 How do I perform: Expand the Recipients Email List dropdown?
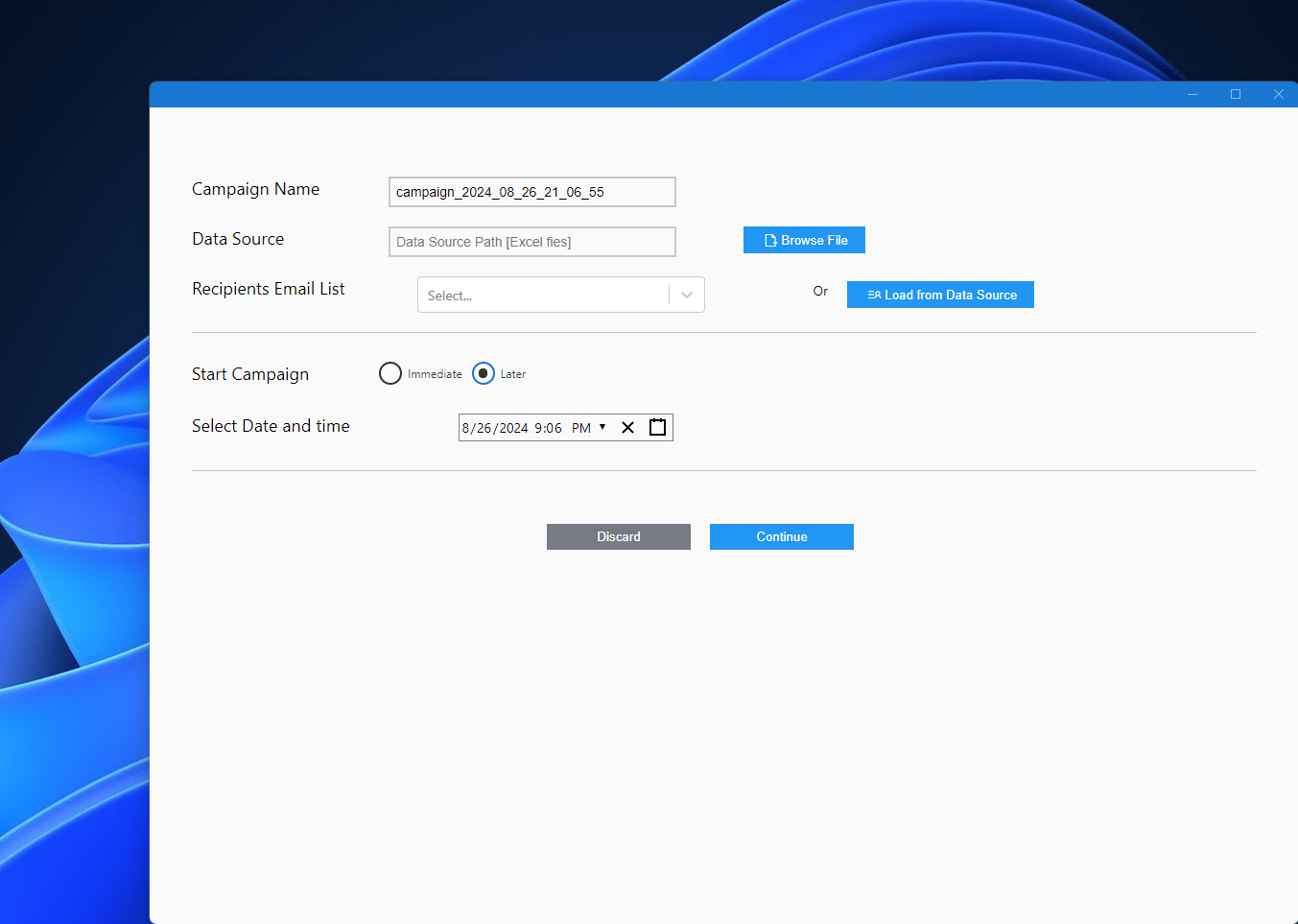687,295
